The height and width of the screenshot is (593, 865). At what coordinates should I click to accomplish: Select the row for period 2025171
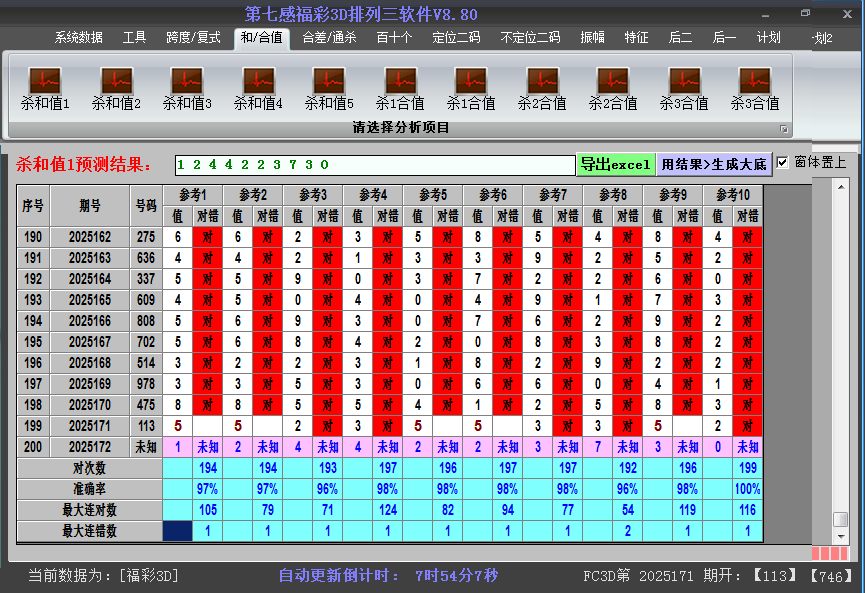click(x=390, y=426)
